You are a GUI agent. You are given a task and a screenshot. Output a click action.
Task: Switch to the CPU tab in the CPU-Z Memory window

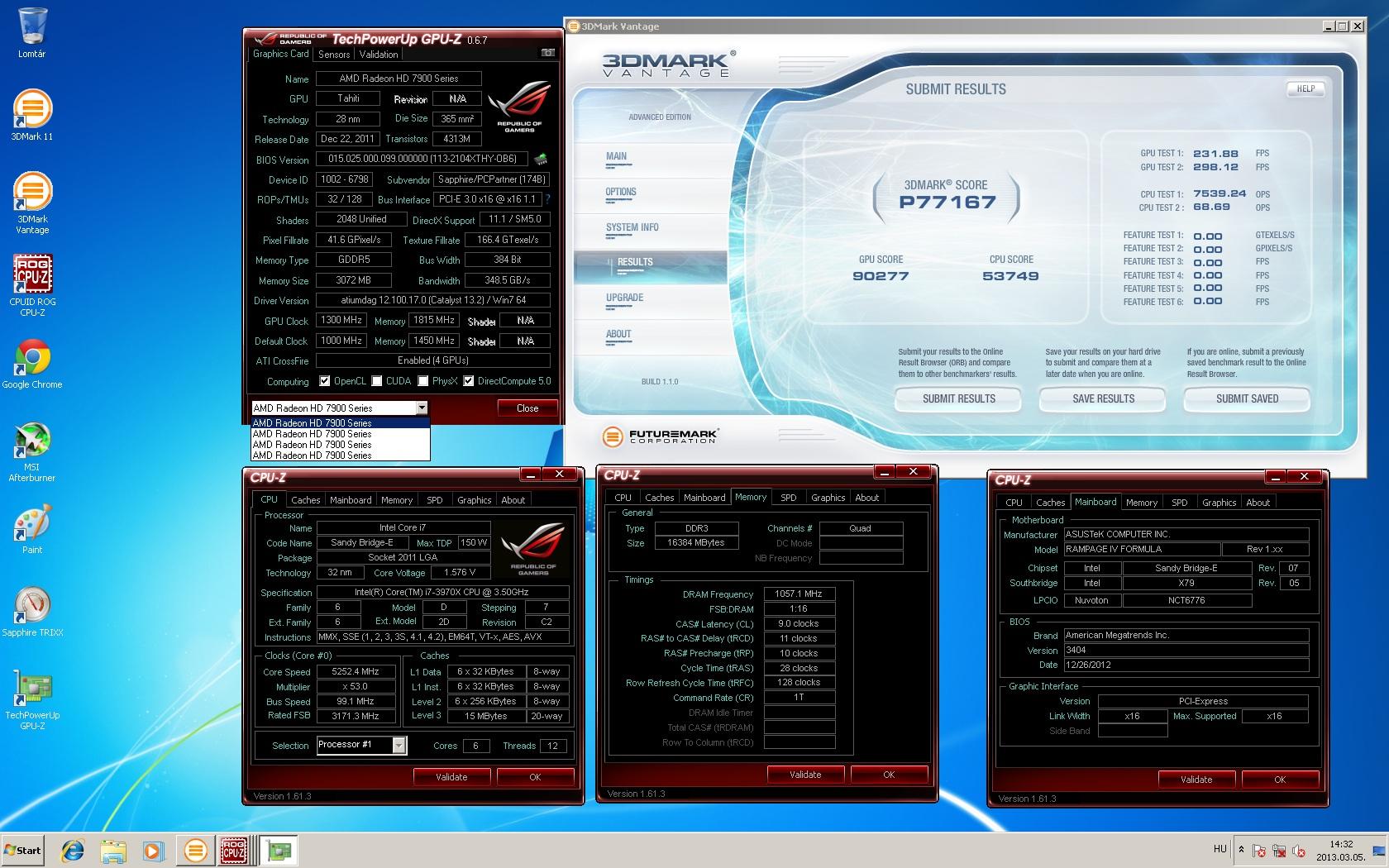pyautogui.click(x=623, y=498)
